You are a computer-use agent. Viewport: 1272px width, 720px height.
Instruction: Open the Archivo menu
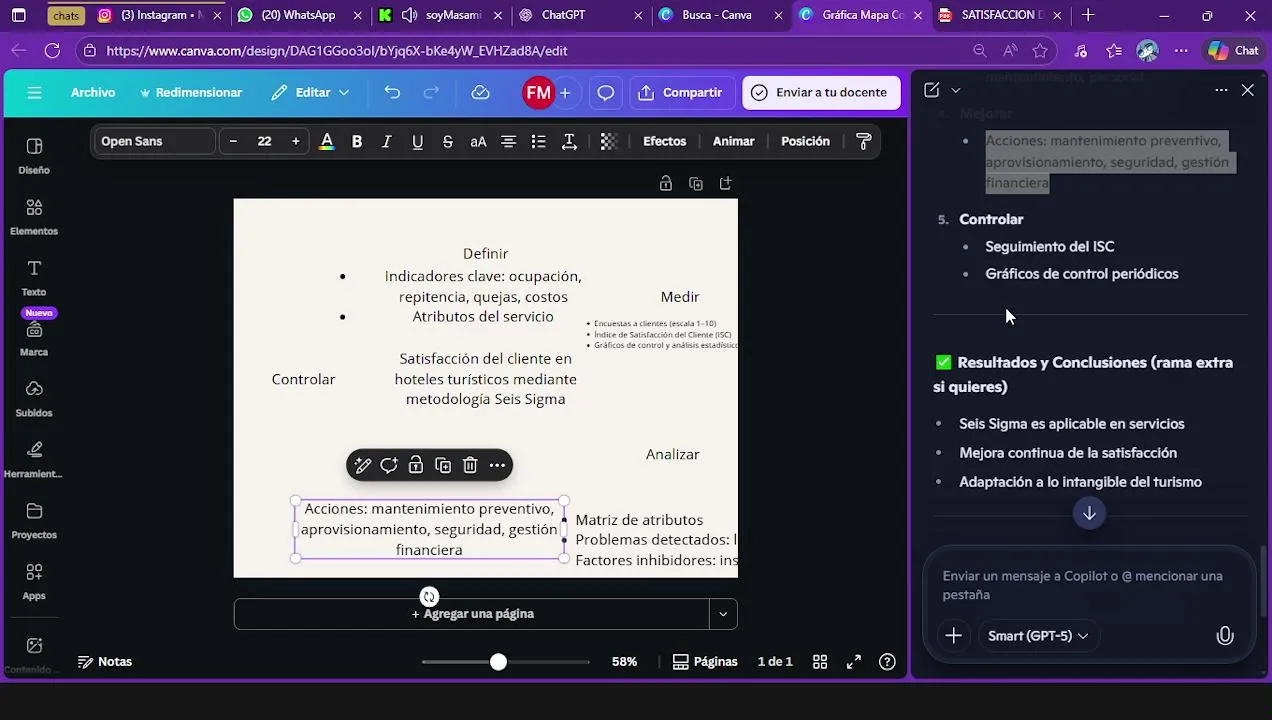point(93,92)
